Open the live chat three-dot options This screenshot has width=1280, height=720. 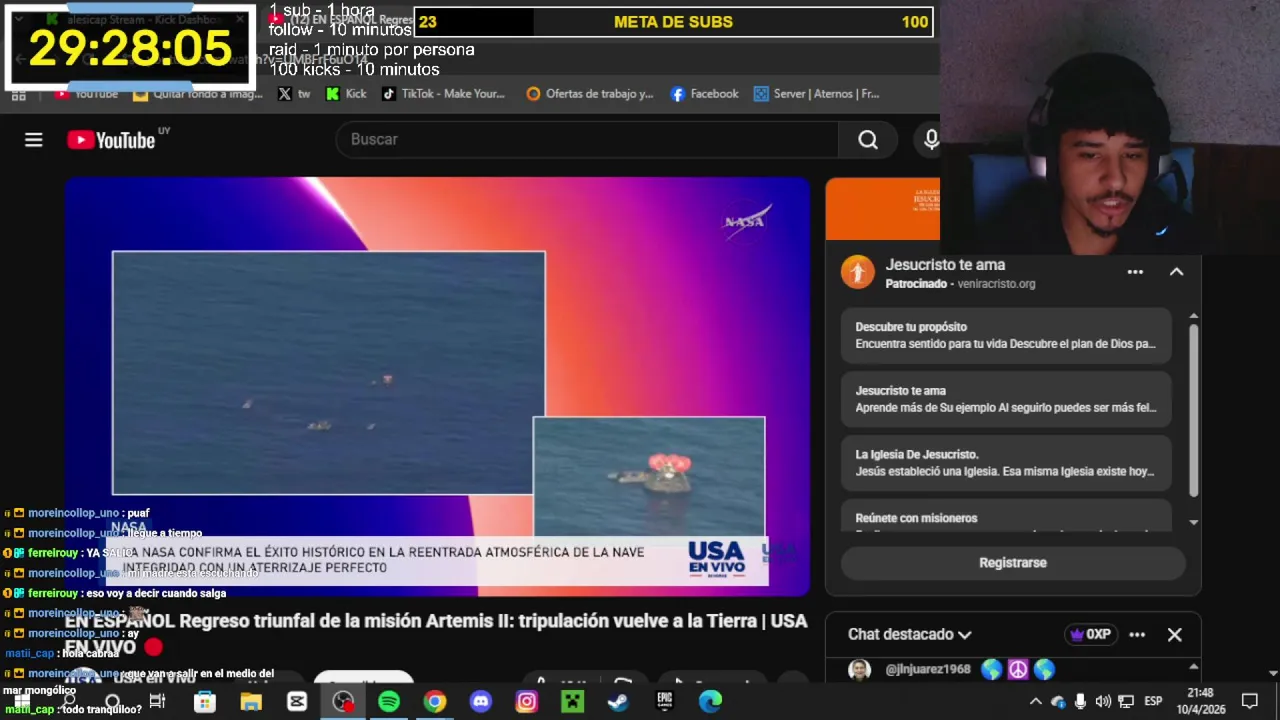[1137, 634]
